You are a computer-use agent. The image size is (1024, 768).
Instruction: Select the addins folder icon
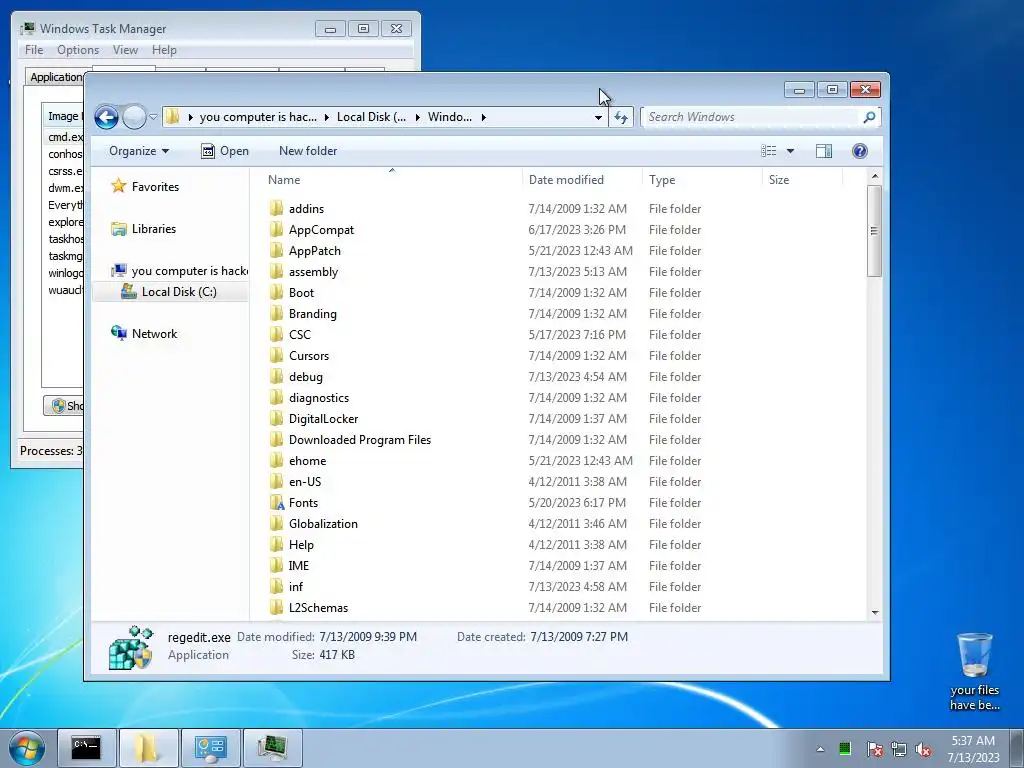277,208
